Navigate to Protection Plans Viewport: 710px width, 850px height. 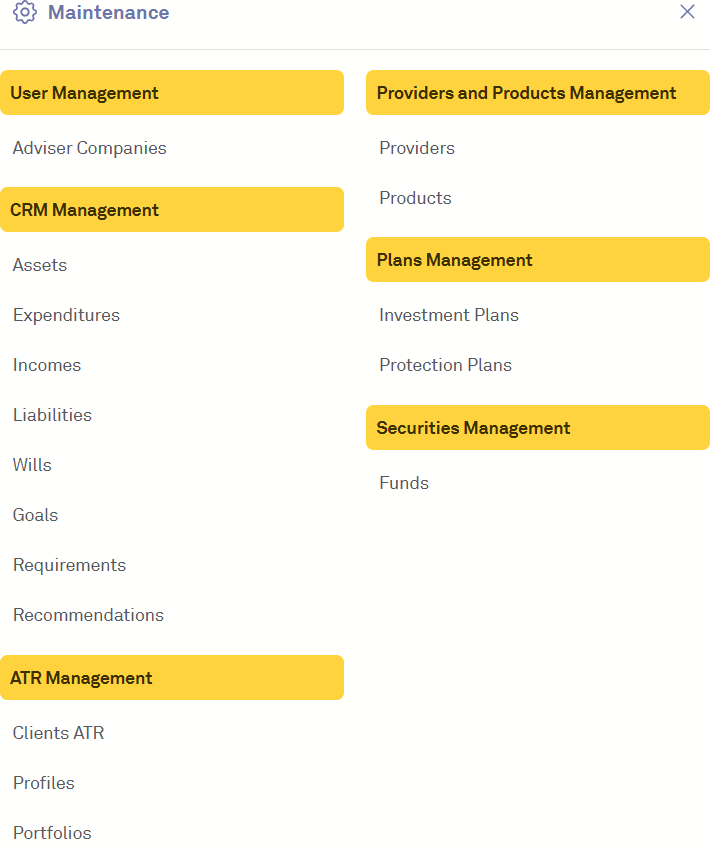click(x=445, y=365)
